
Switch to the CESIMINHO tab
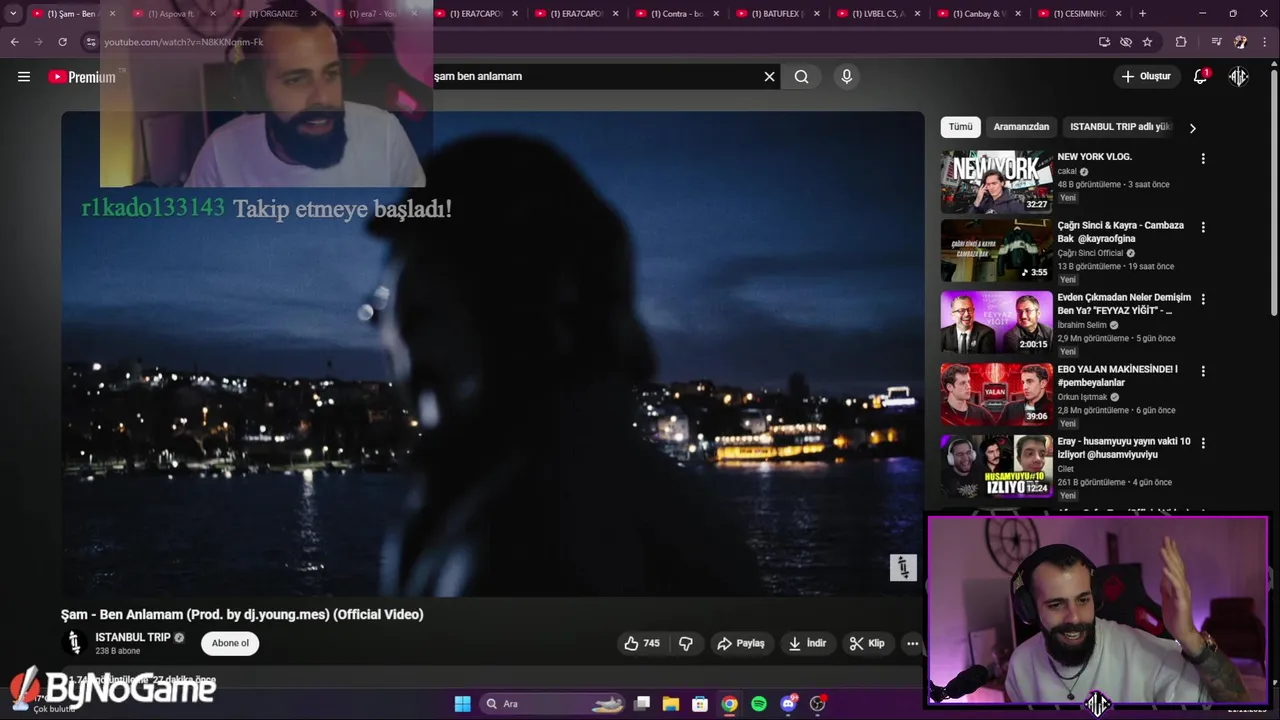click(1078, 14)
